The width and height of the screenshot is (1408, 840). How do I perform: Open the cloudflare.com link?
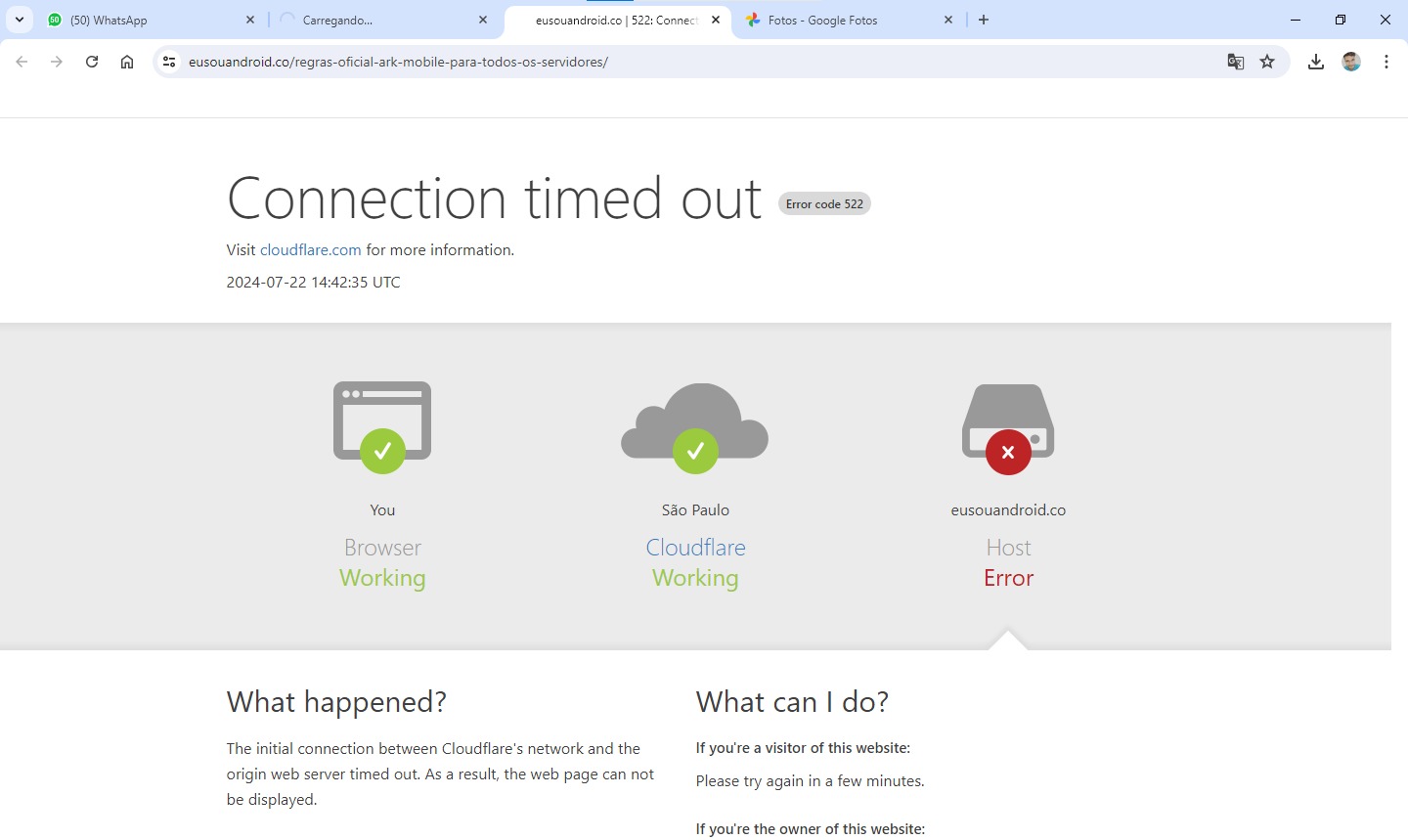point(310,250)
